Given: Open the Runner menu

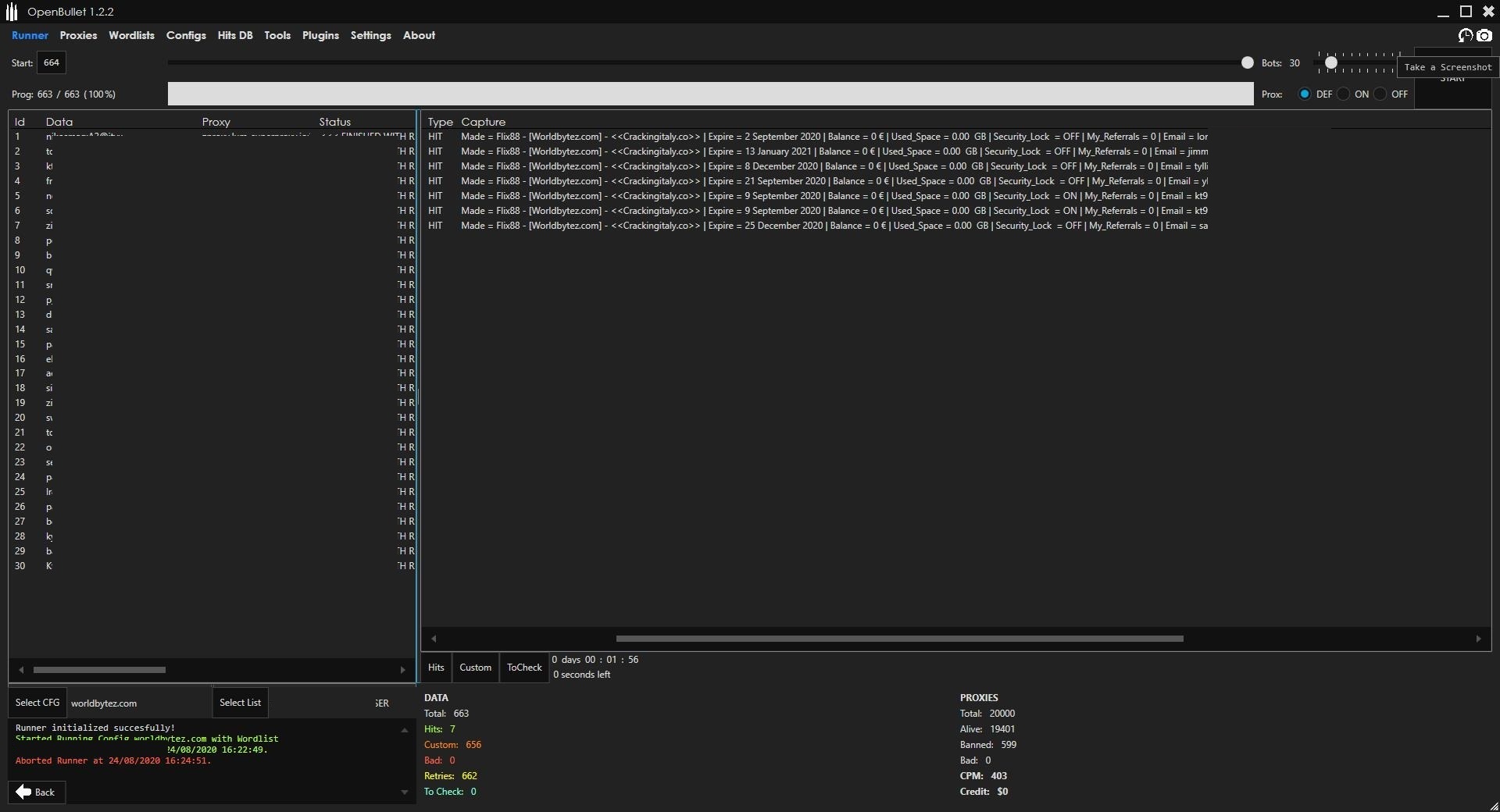Looking at the screenshot, I should 30,35.
